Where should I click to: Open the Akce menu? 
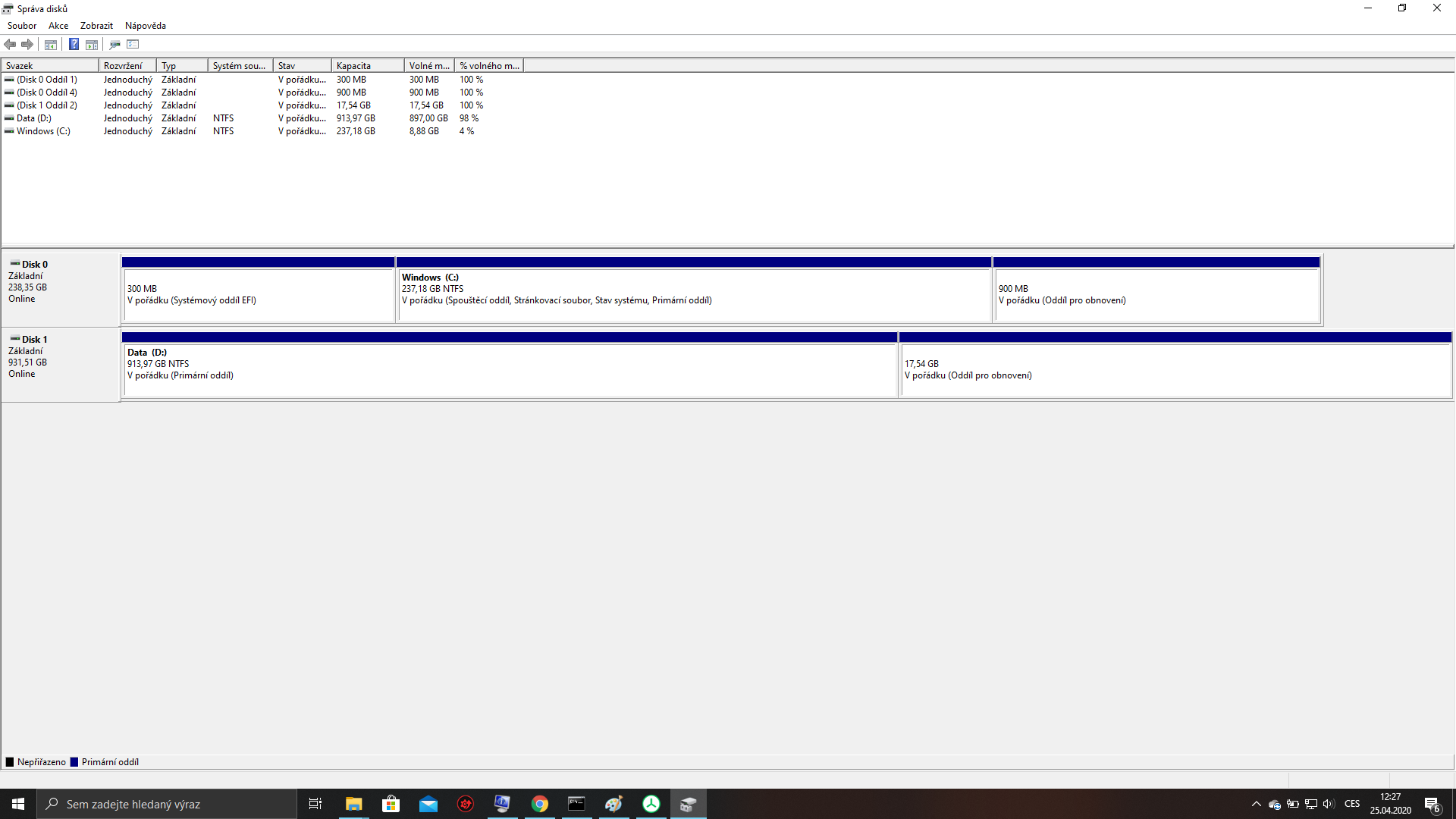pyautogui.click(x=58, y=26)
